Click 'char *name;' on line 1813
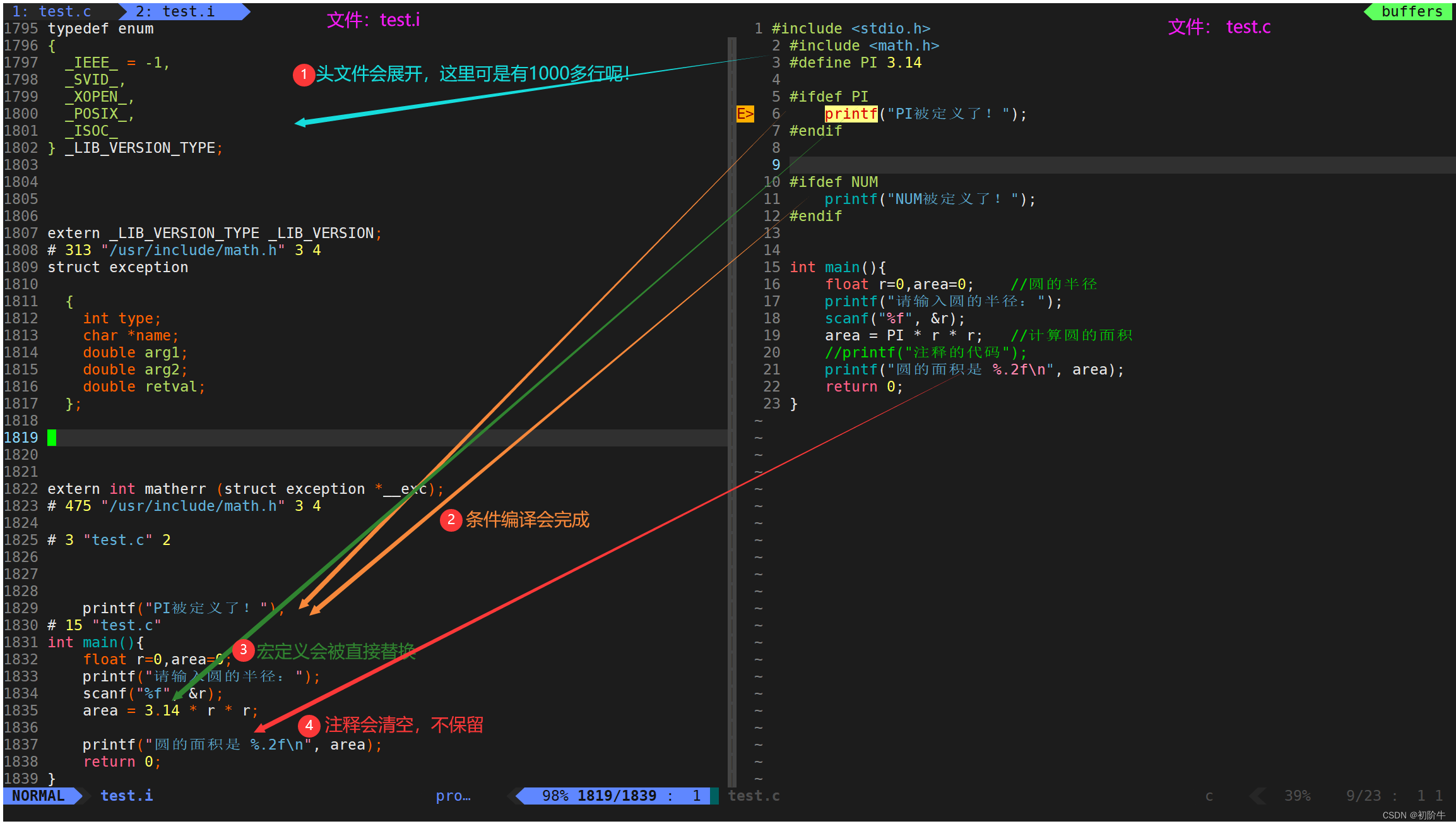 click(131, 335)
